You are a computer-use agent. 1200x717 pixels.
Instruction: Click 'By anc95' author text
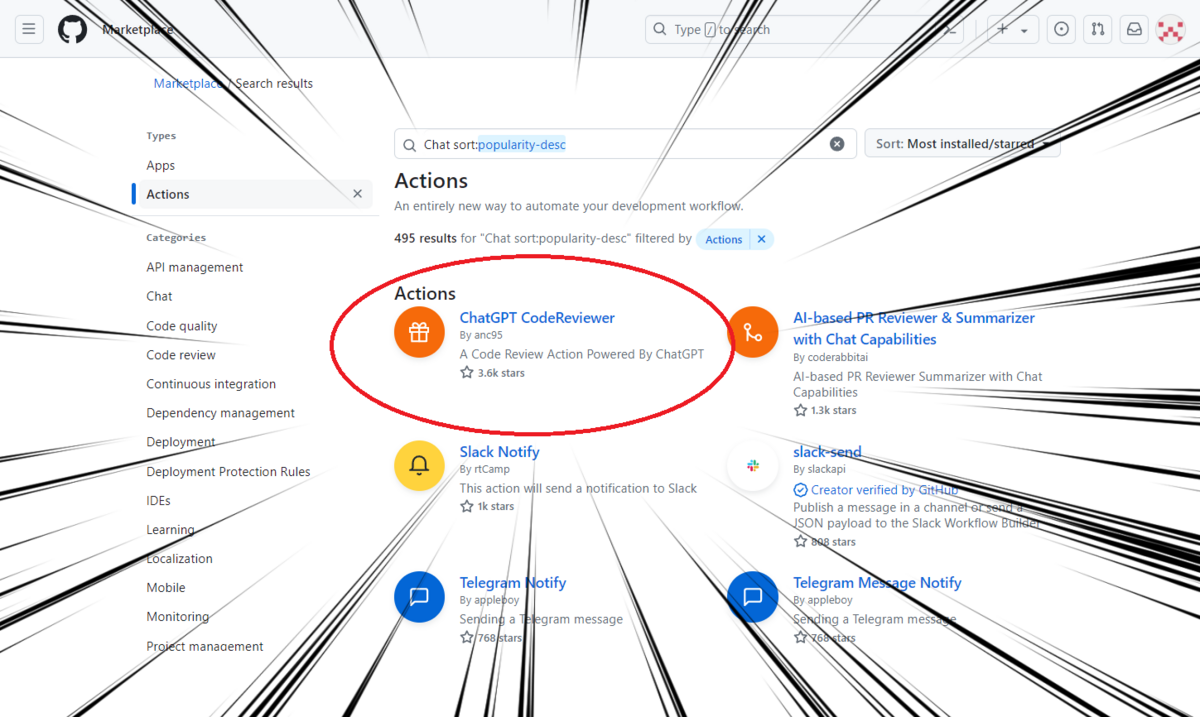[481, 335]
